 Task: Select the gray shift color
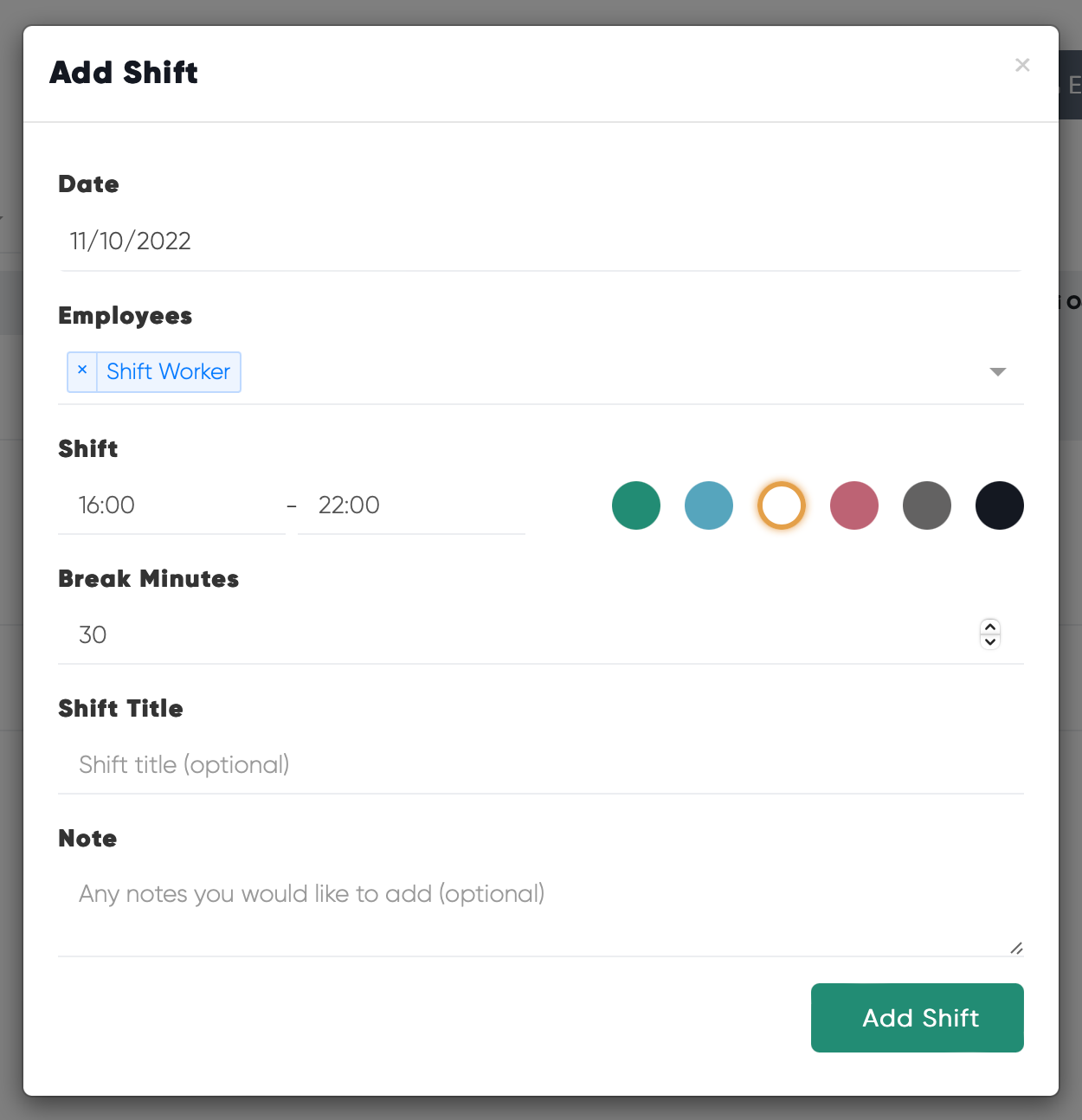pos(927,505)
